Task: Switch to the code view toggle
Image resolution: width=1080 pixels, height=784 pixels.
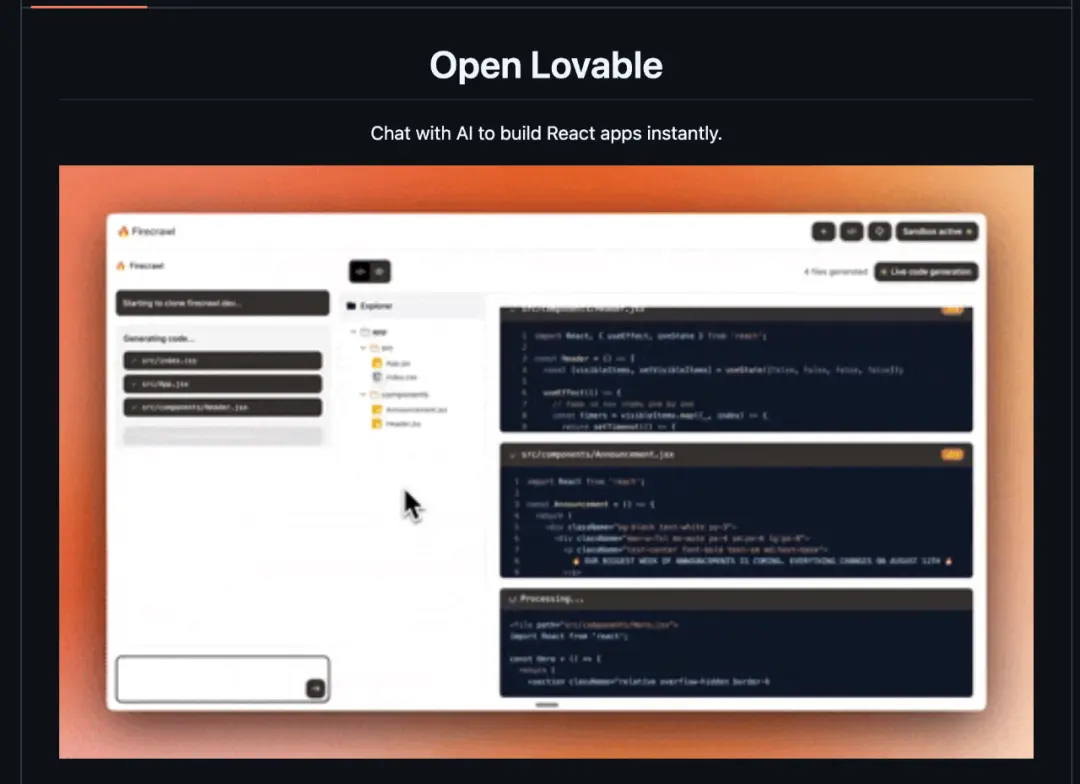Action: click(360, 271)
